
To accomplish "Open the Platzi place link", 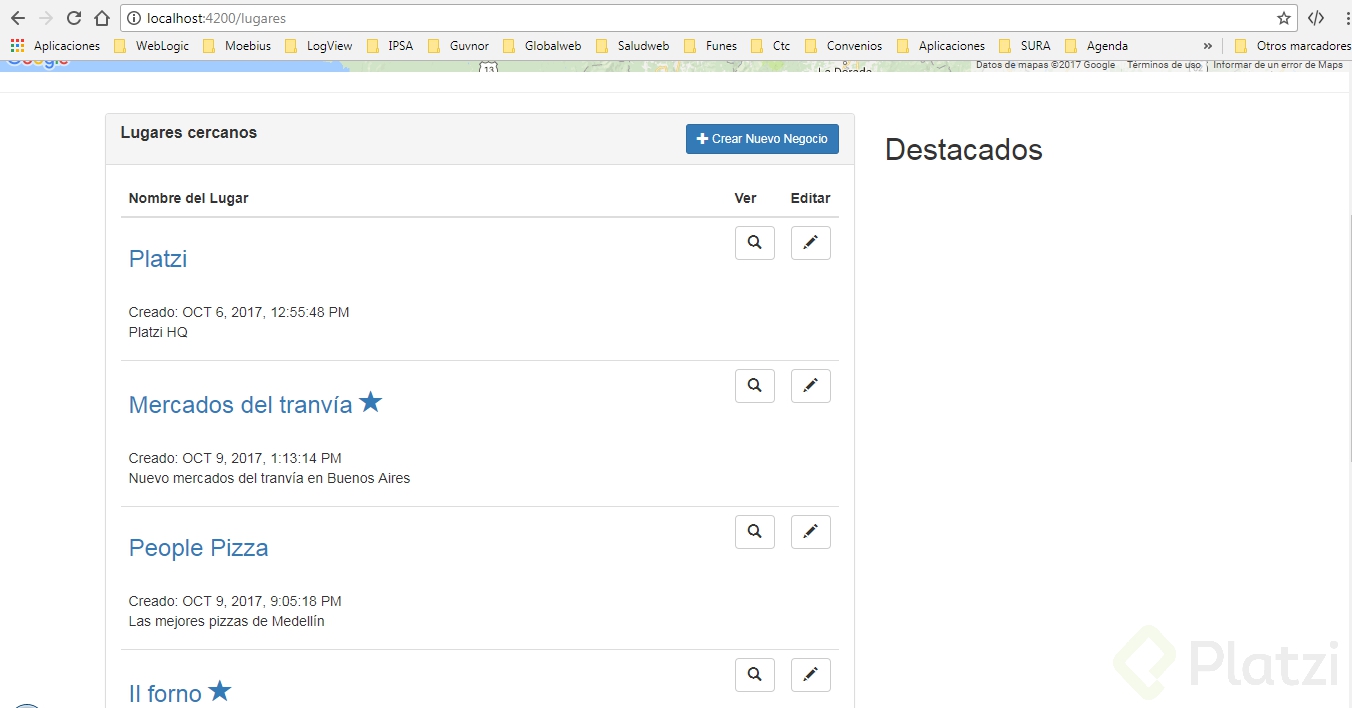I will (x=158, y=259).
